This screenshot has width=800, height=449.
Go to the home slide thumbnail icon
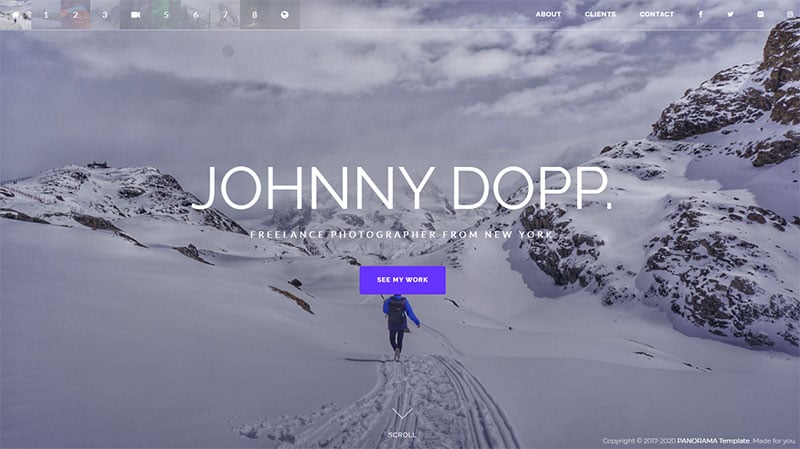tap(15, 15)
